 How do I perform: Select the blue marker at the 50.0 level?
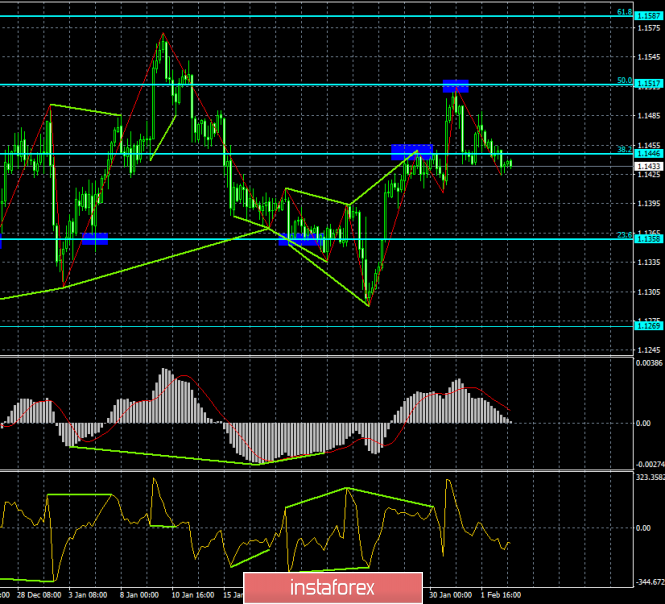[455, 85]
